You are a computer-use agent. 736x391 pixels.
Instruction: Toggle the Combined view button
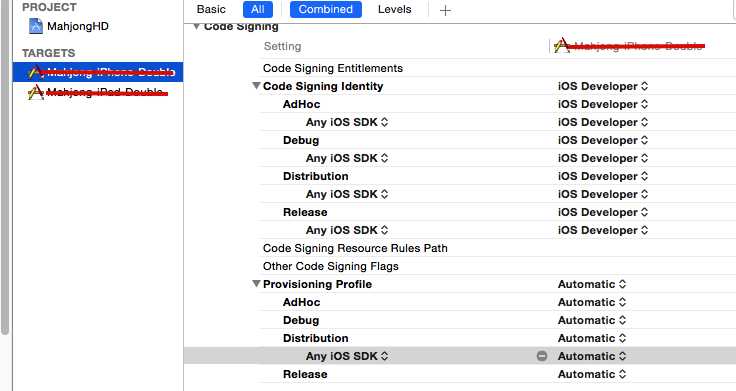326,9
